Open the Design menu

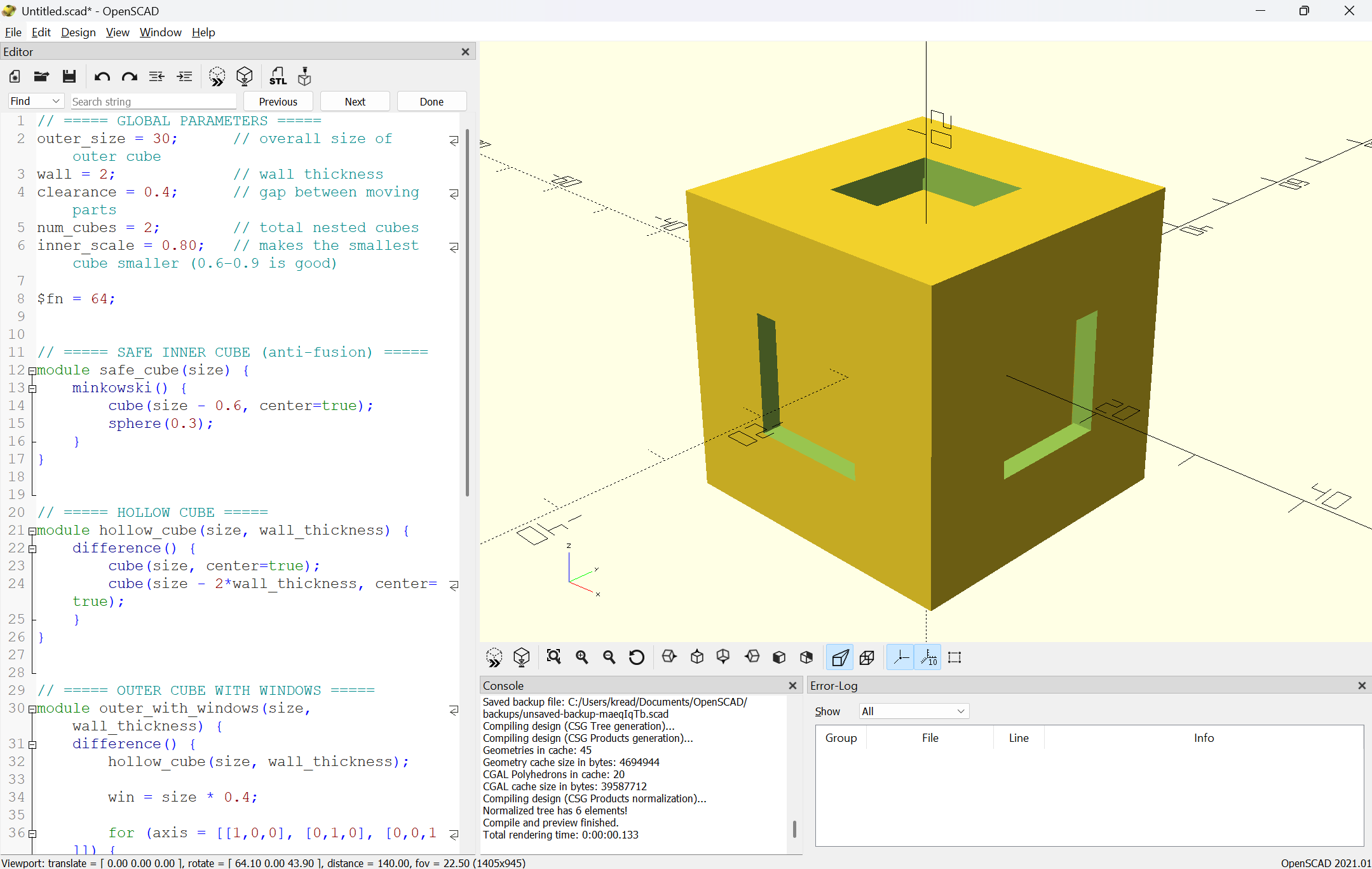[78, 32]
